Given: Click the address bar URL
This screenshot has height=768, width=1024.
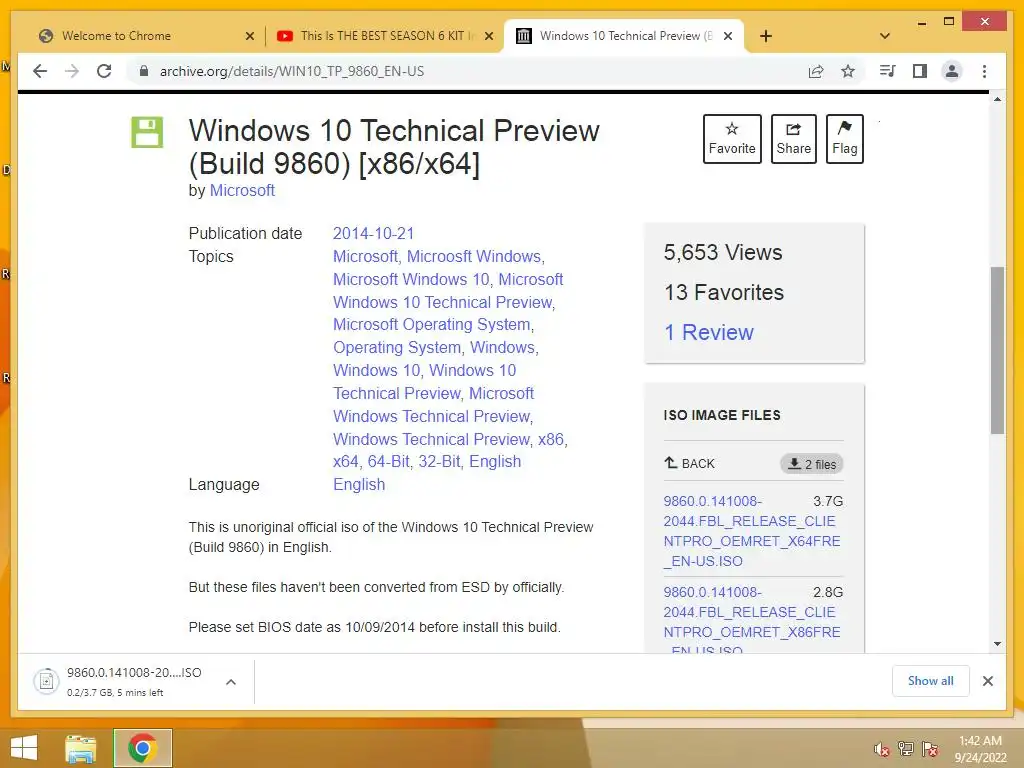Looking at the screenshot, I should [292, 71].
